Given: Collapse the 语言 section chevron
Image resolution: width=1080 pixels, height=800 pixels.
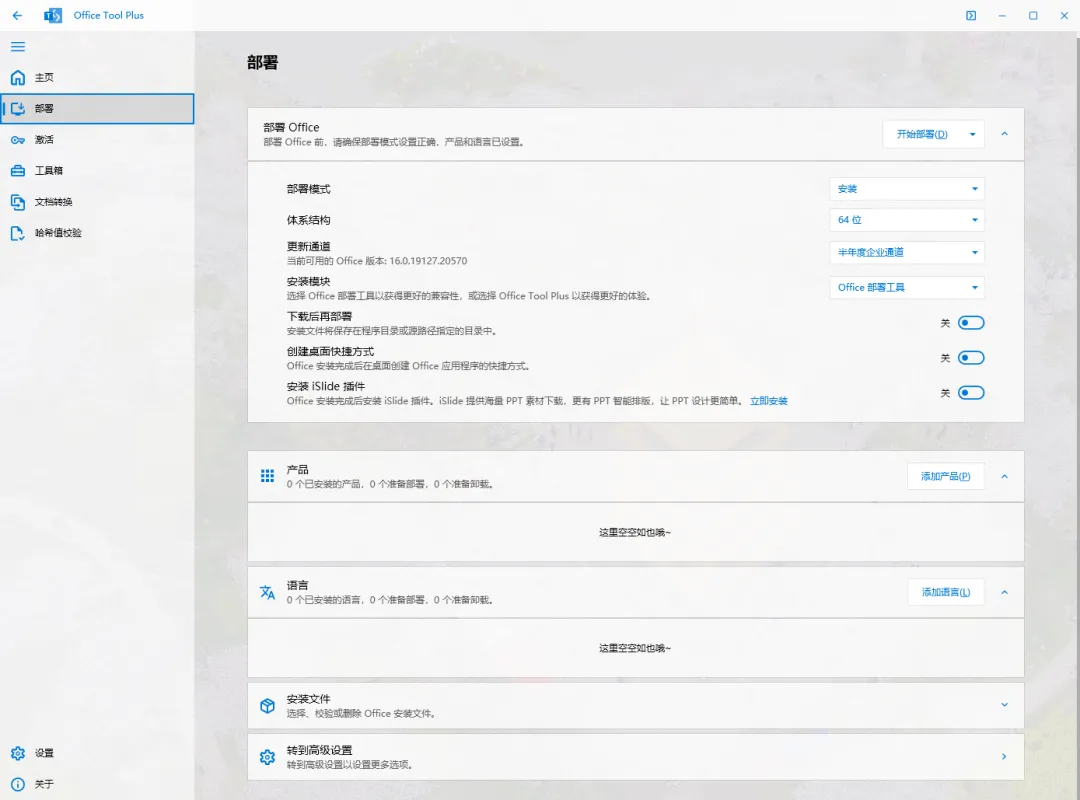Looking at the screenshot, I should 1004,592.
